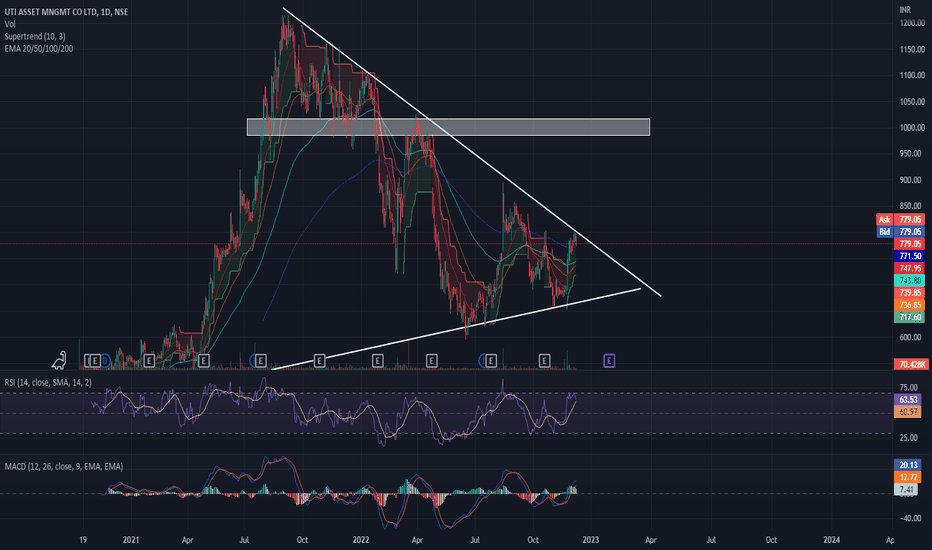Click the MACD signal value tag 12.72

click(x=908, y=477)
